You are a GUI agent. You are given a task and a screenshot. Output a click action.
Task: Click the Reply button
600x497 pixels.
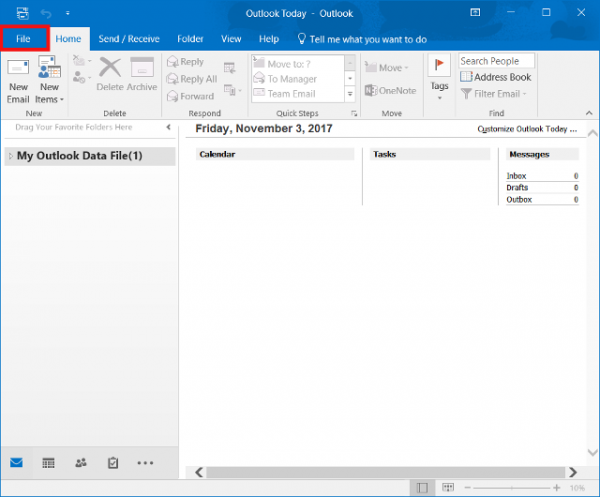tap(186, 62)
